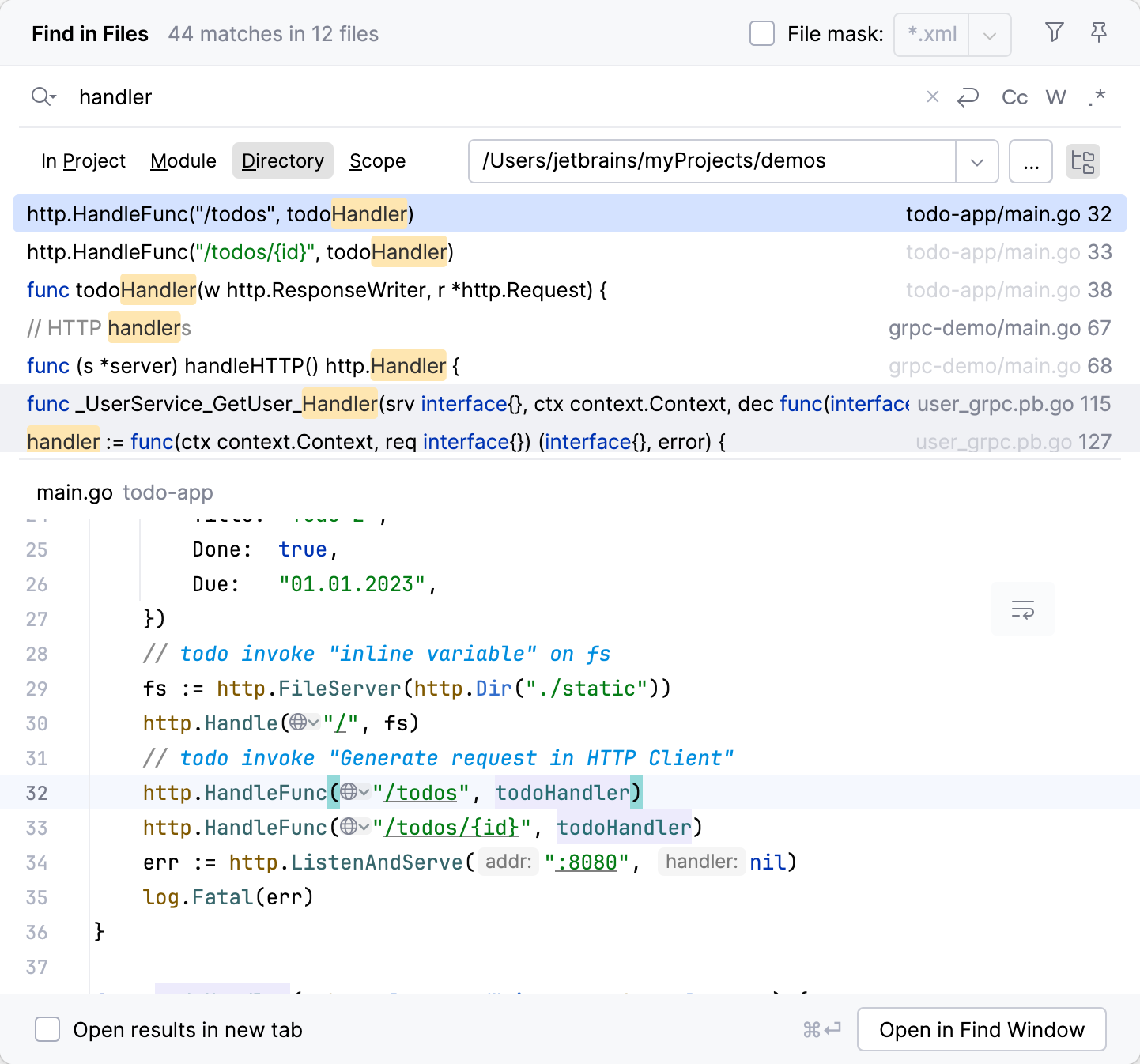Enable the whole words W toggle
Image resolution: width=1140 pixels, height=1064 pixels.
click(1056, 96)
